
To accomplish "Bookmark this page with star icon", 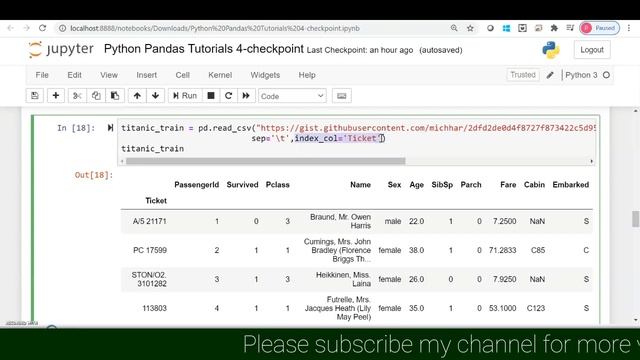I will tap(470, 28).
